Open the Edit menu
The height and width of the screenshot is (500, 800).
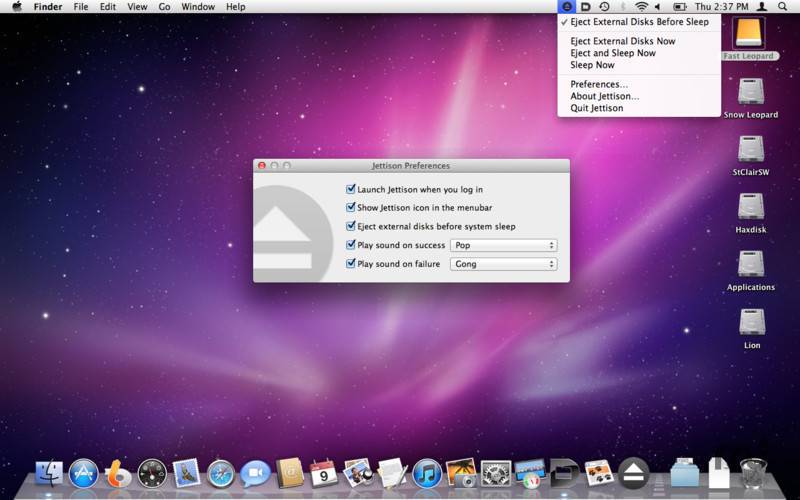point(108,7)
